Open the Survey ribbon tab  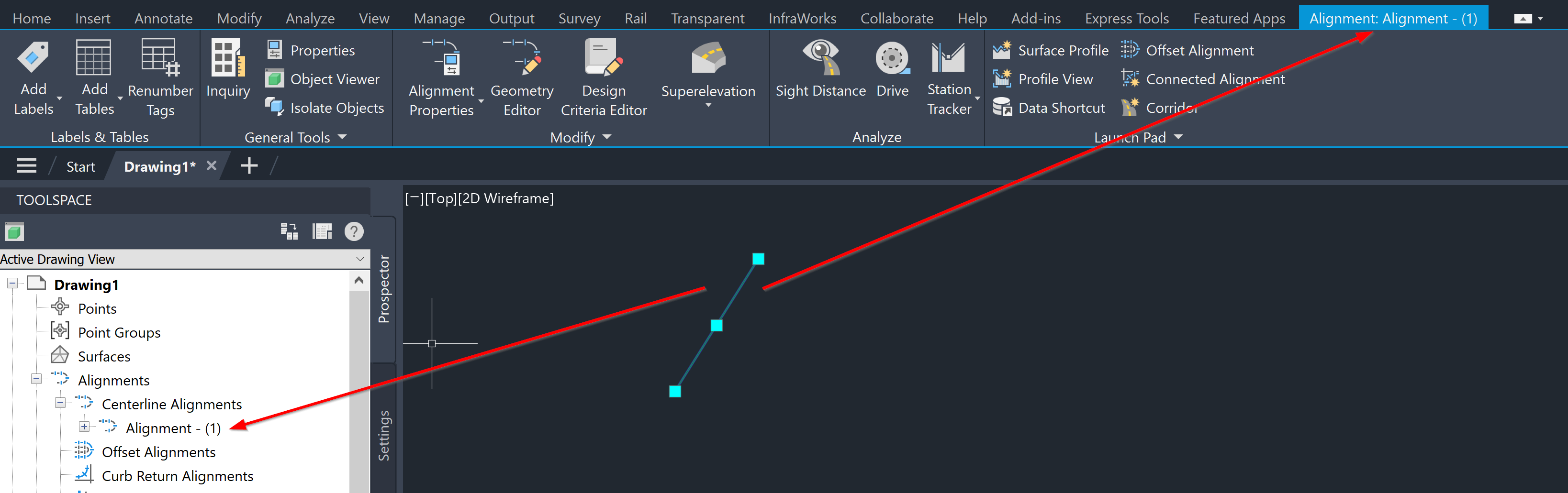(579, 19)
